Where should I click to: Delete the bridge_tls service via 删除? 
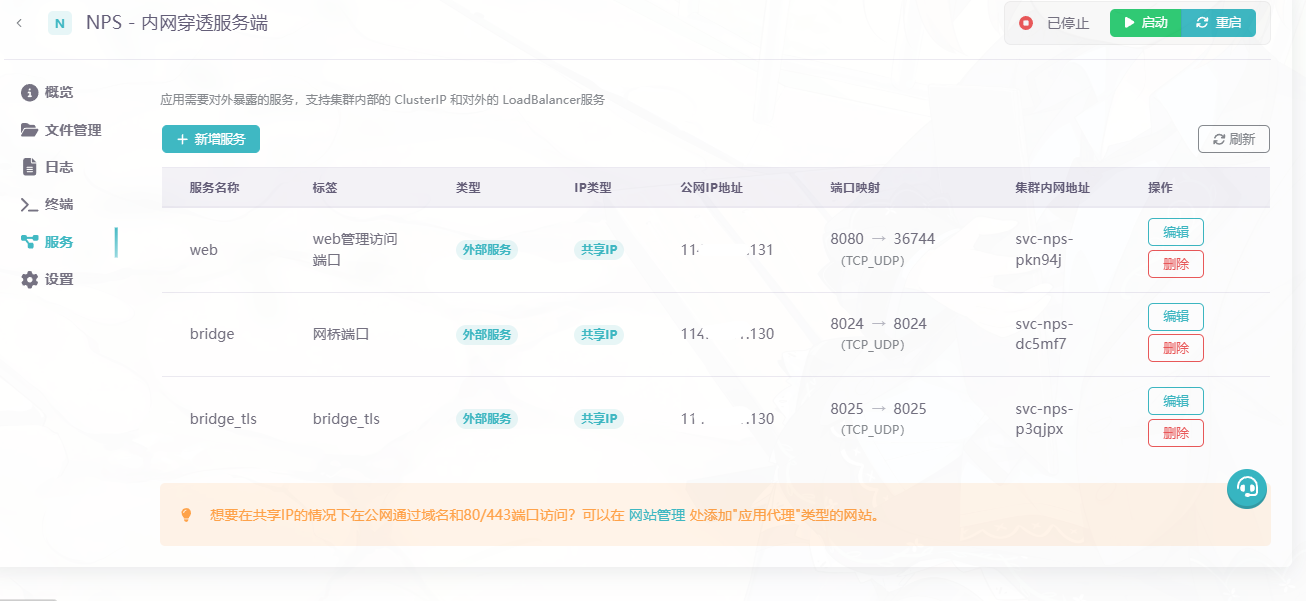click(1175, 433)
